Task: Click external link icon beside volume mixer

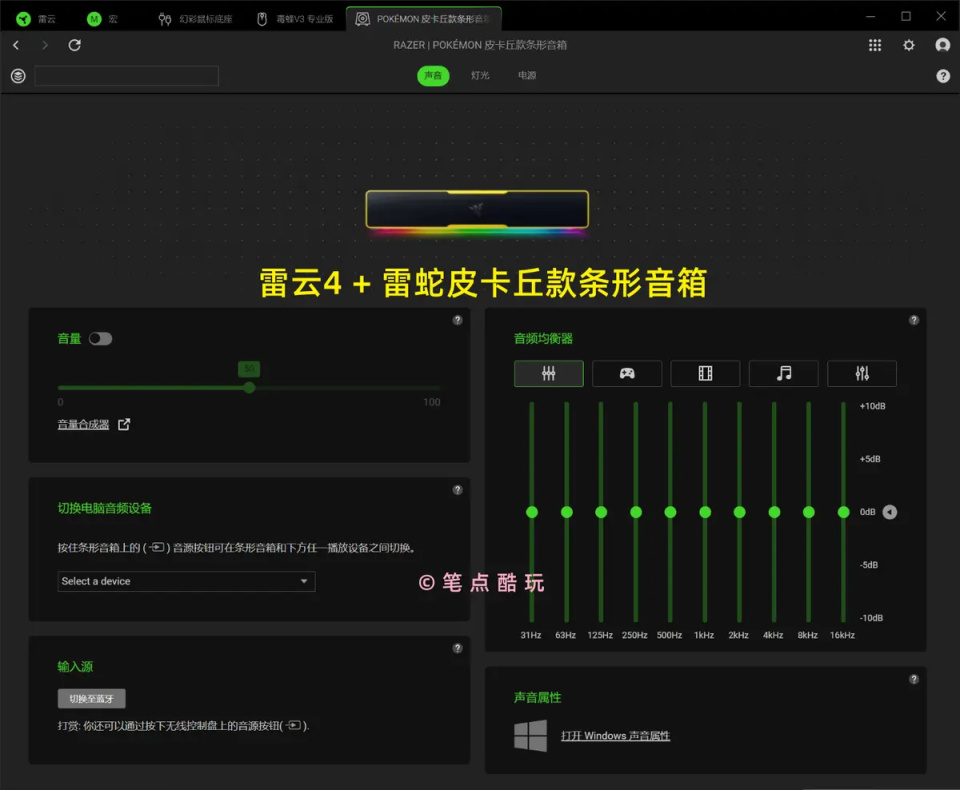Action: tap(124, 424)
